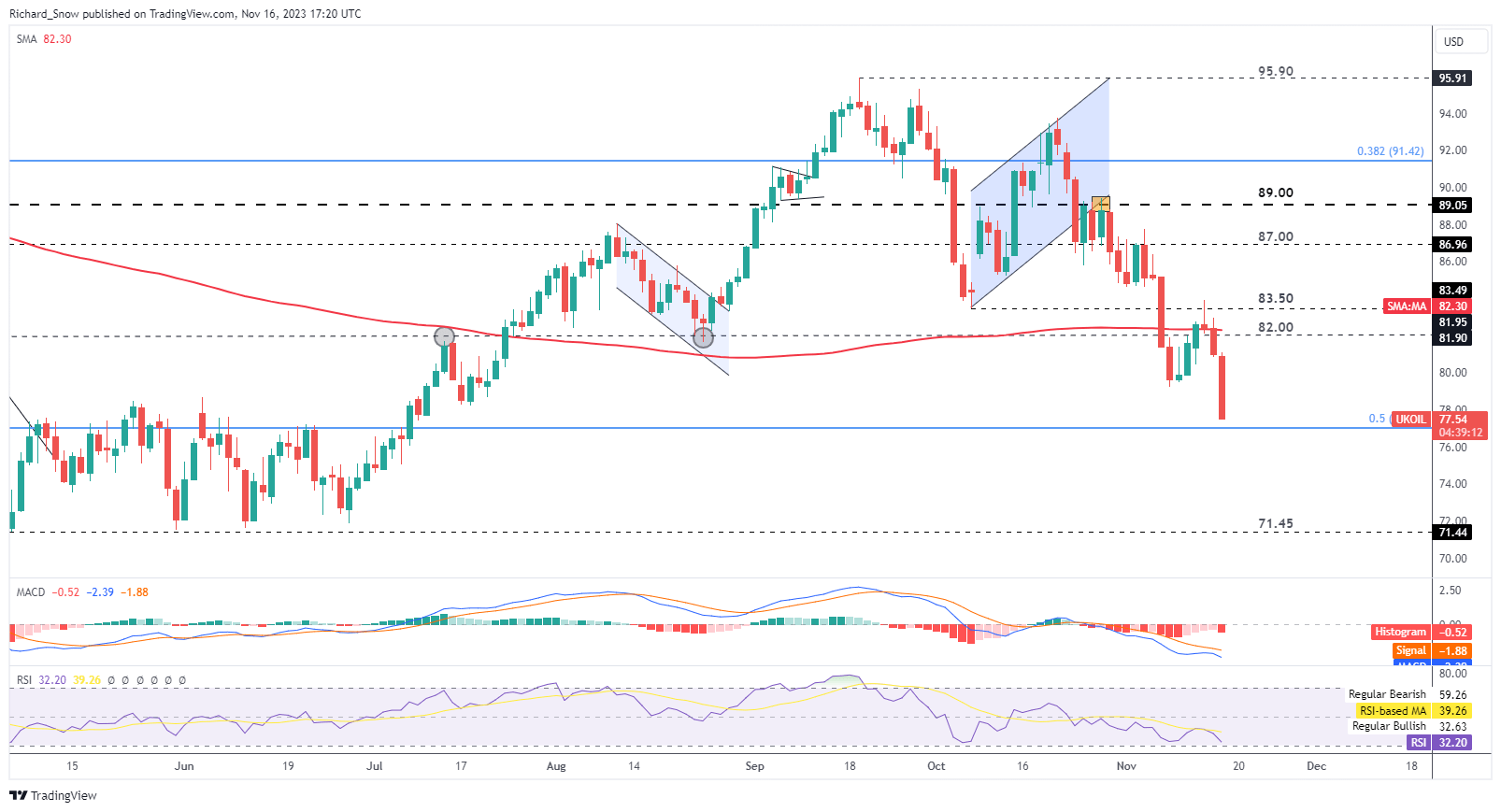Image resolution: width=1501 pixels, height=812 pixels.
Task: Click the TradingView logo at the chart bottom
Action: point(53,795)
